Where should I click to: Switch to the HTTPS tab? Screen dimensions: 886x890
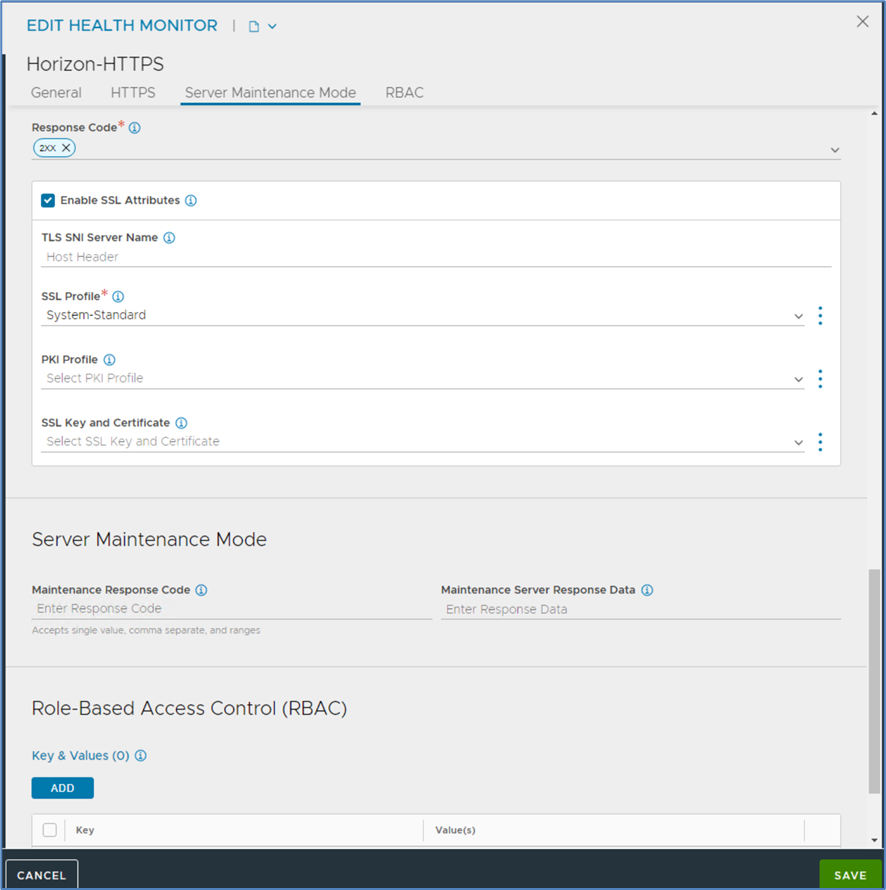133,93
